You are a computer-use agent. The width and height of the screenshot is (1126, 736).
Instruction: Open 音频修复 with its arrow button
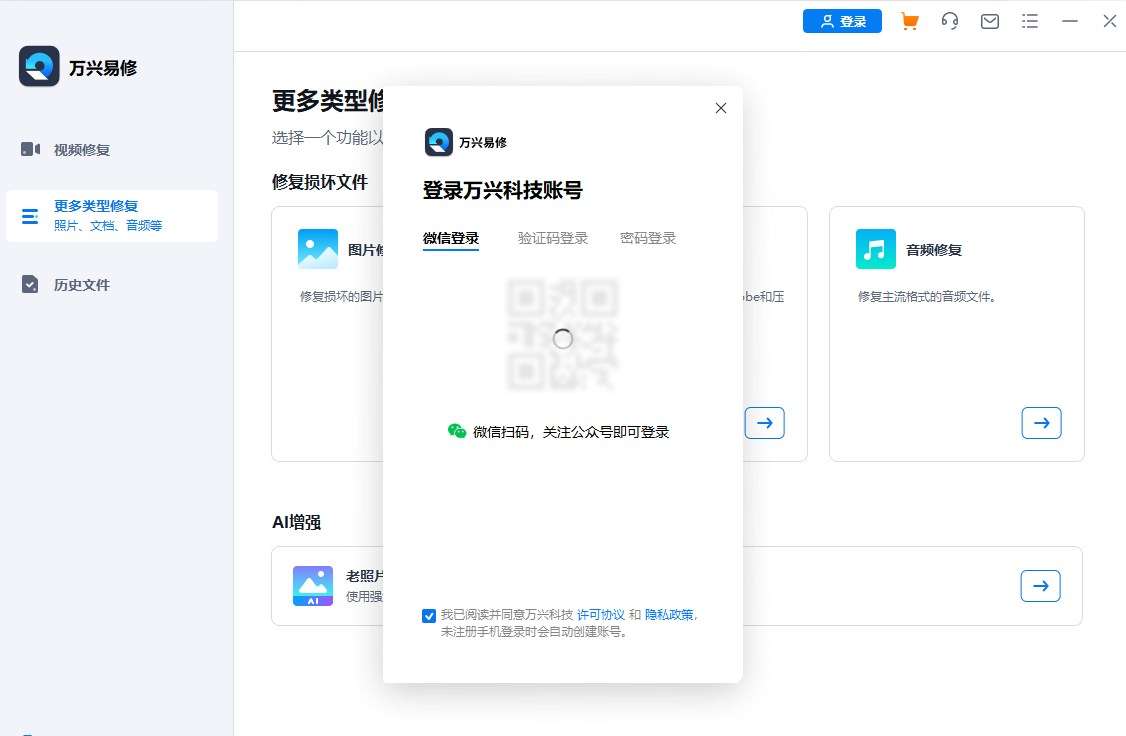point(1041,423)
